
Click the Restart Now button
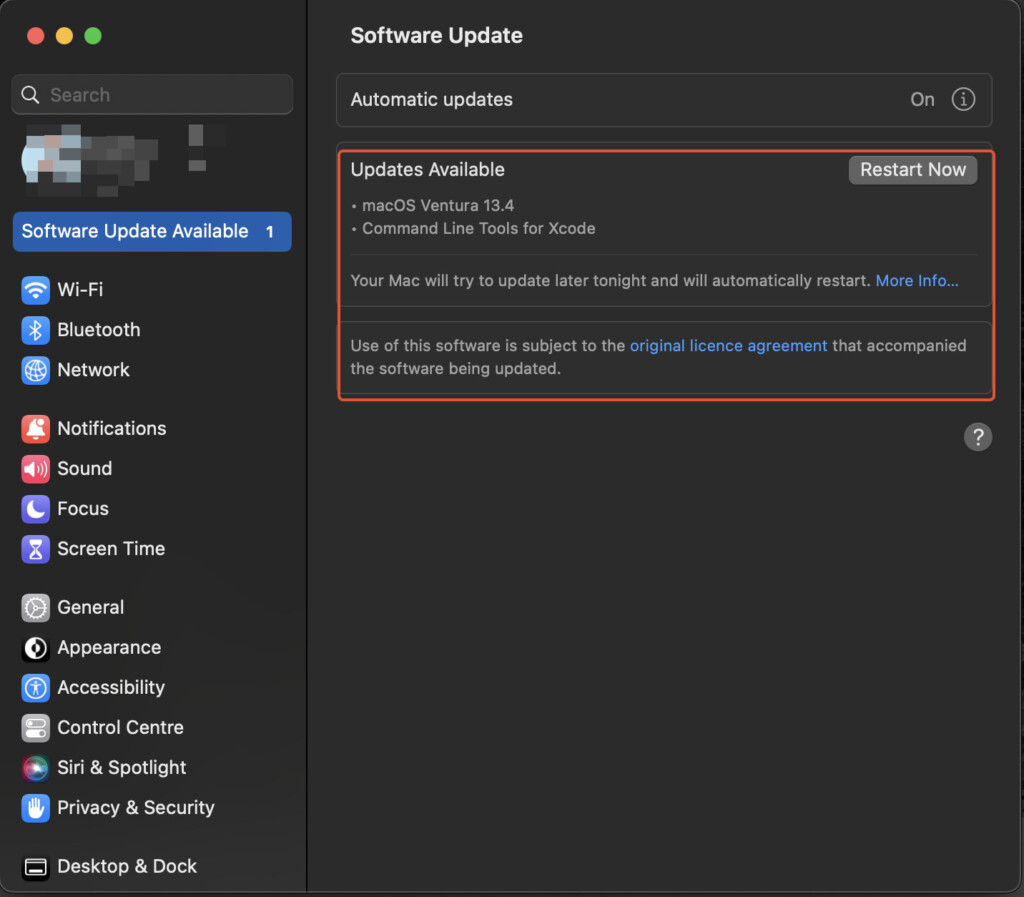[912, 170]
